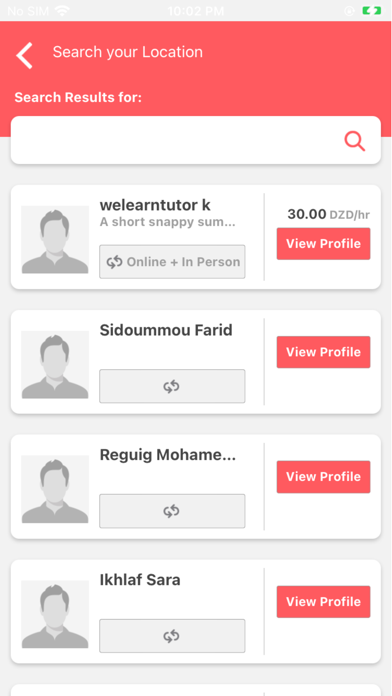Tap Sidoummou Farid's avatar image
The image size is (392, 696).
55,364
